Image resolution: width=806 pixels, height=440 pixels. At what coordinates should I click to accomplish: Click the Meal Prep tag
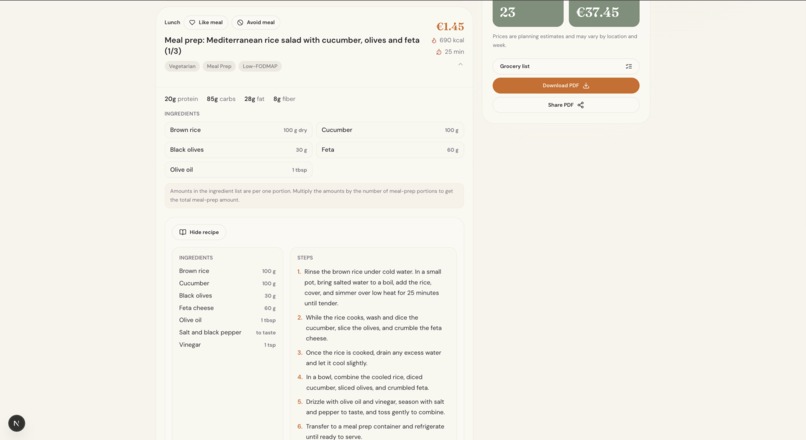219,66
